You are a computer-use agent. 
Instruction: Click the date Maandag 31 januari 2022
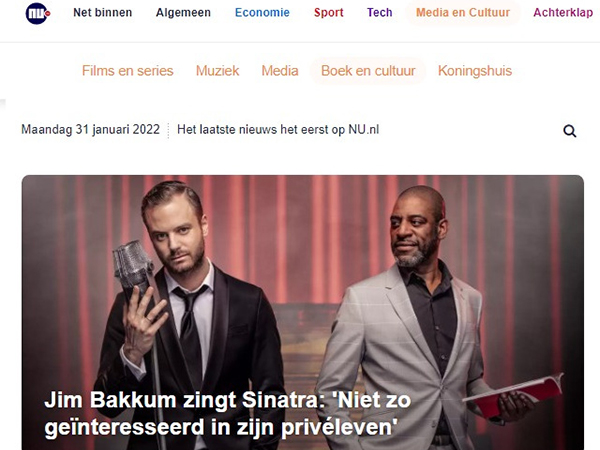click(x=90, y=130)
